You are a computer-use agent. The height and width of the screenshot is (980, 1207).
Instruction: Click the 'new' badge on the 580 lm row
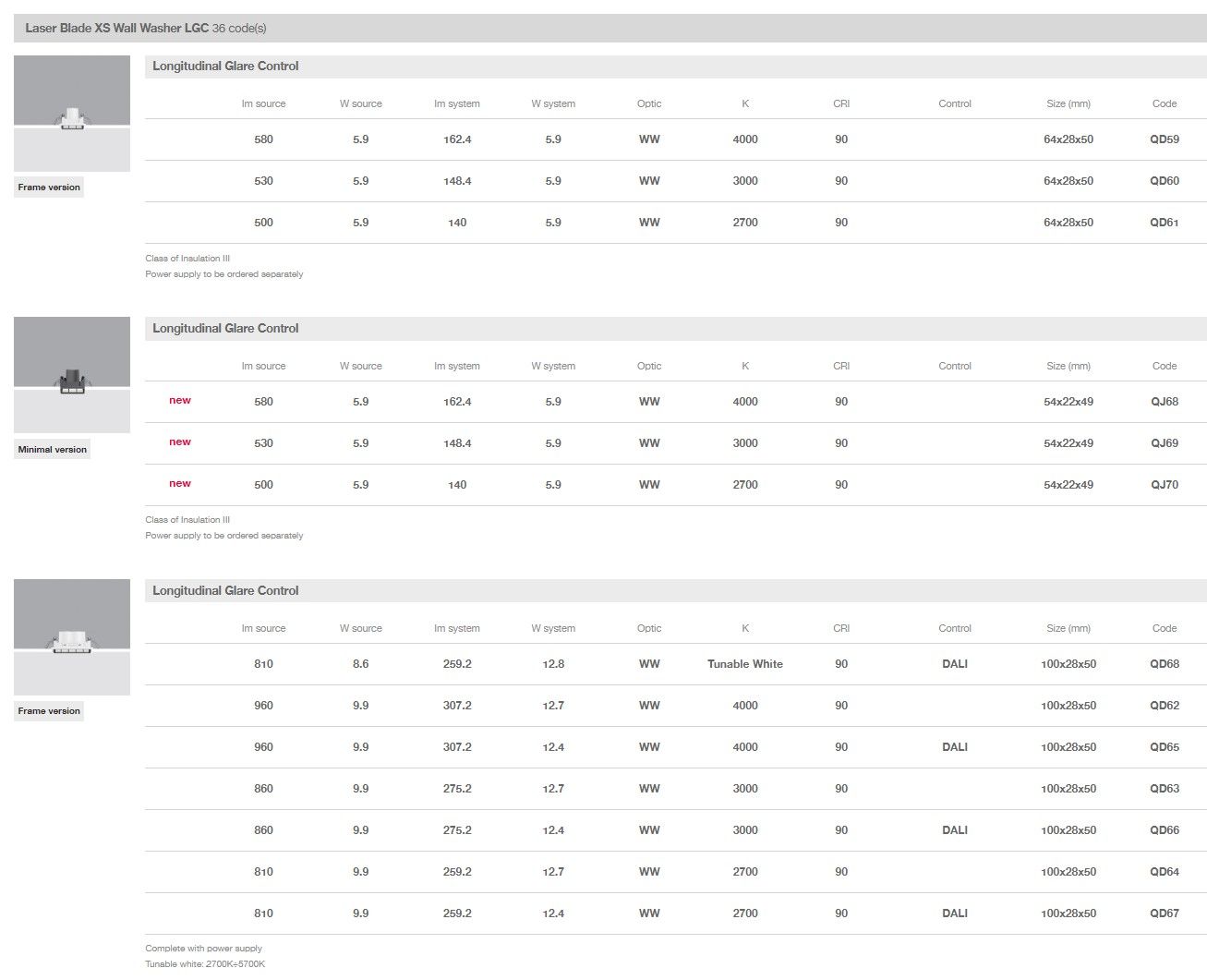(180, 401)
